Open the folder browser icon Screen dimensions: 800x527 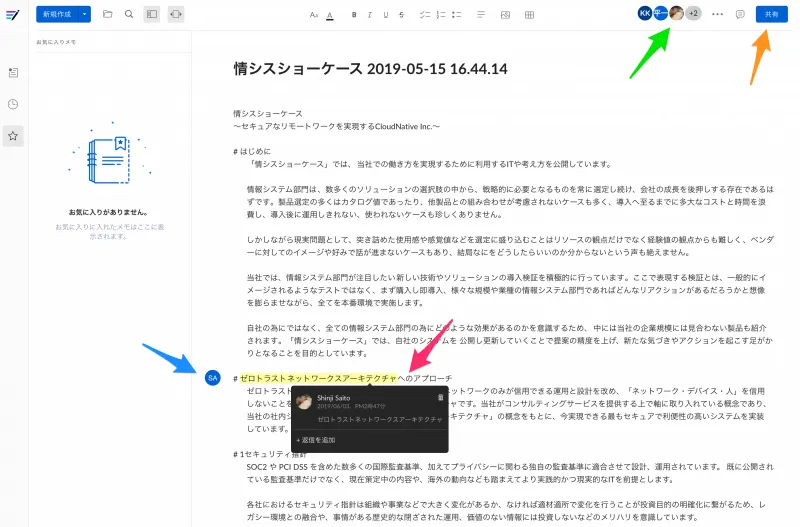[x=108, y=14]
